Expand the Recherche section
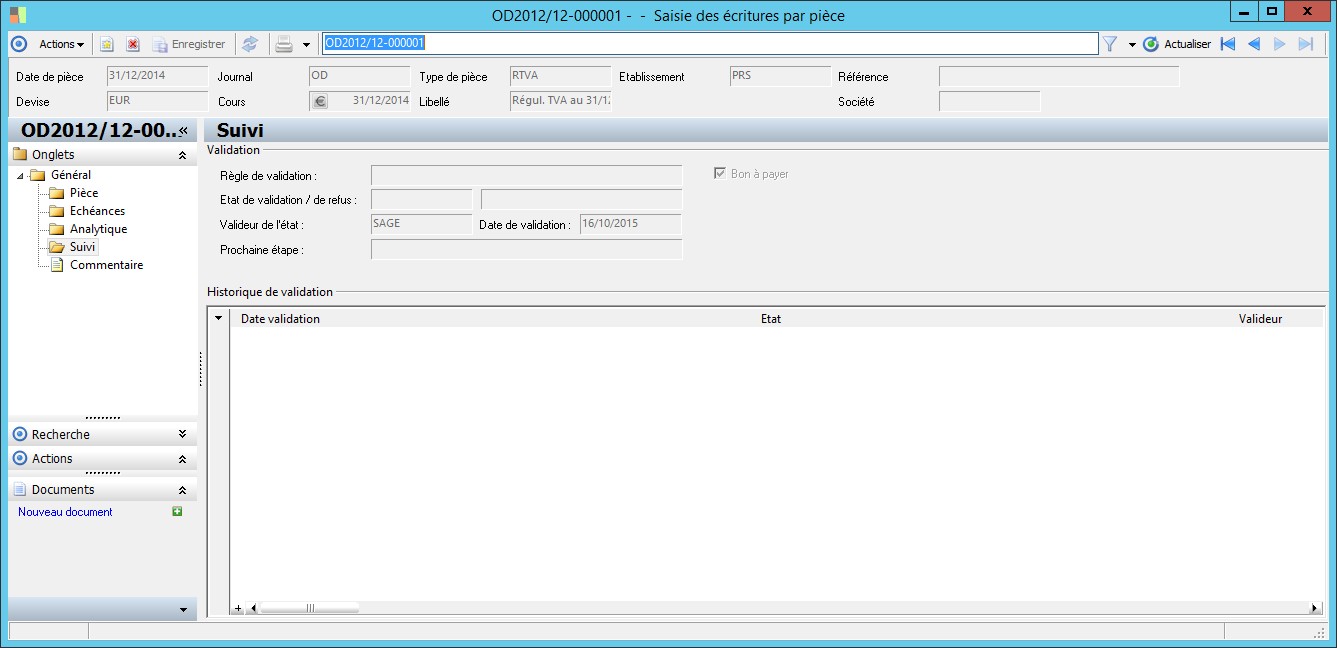Screen dimensions: 1337x648 pos(182,434)
